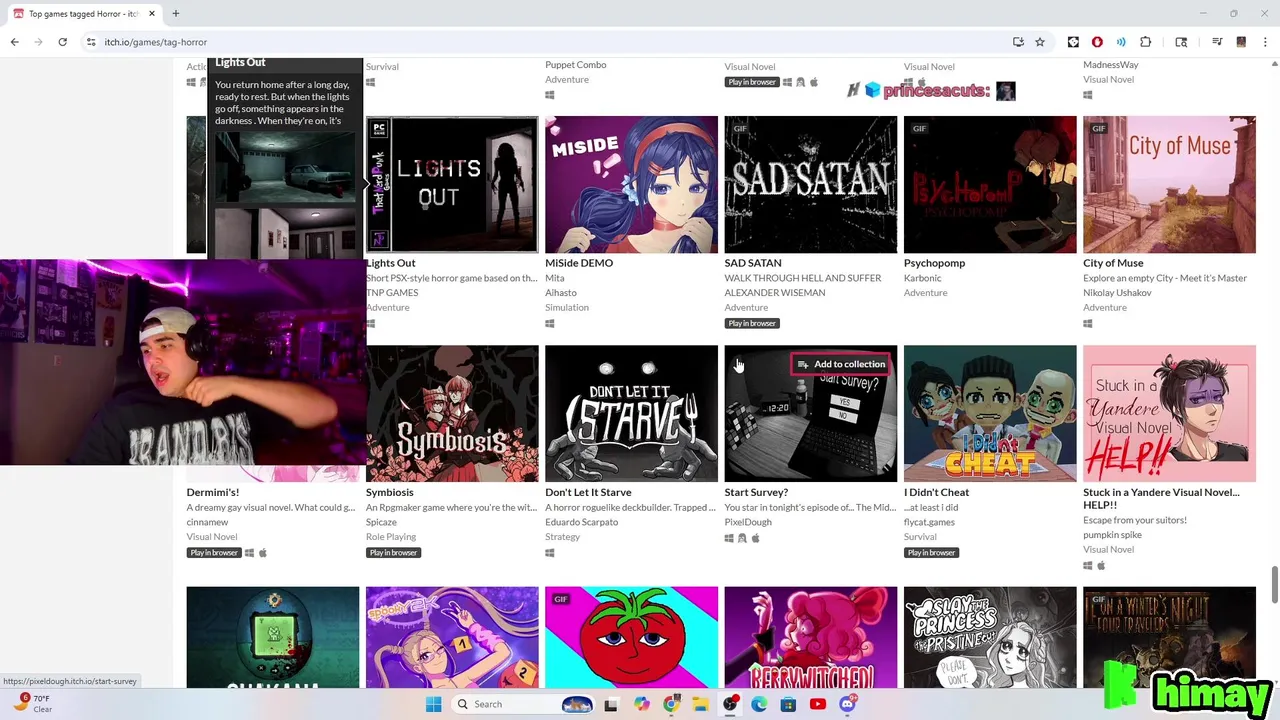This screenshot has height=720, width=1280.
Task: Open the MiSide DEMO game thumbnail
Action: 631,185
